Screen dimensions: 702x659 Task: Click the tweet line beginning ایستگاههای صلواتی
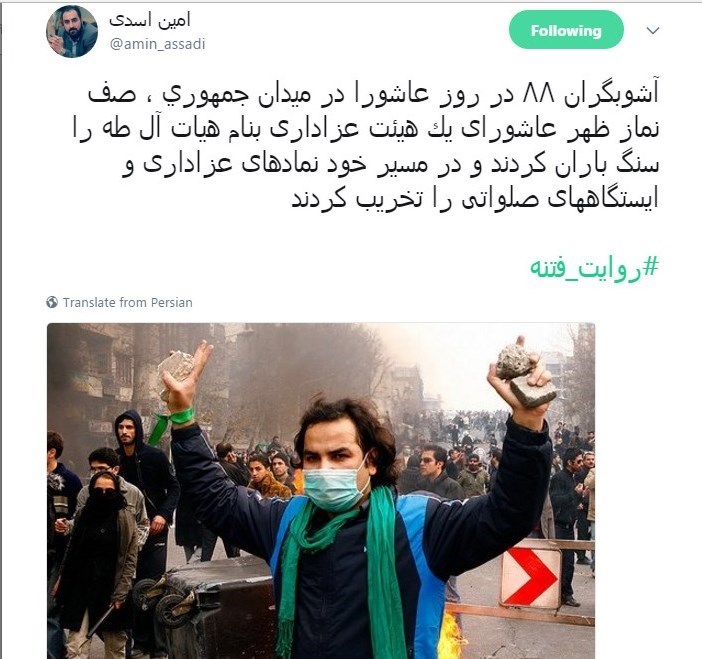475,199
